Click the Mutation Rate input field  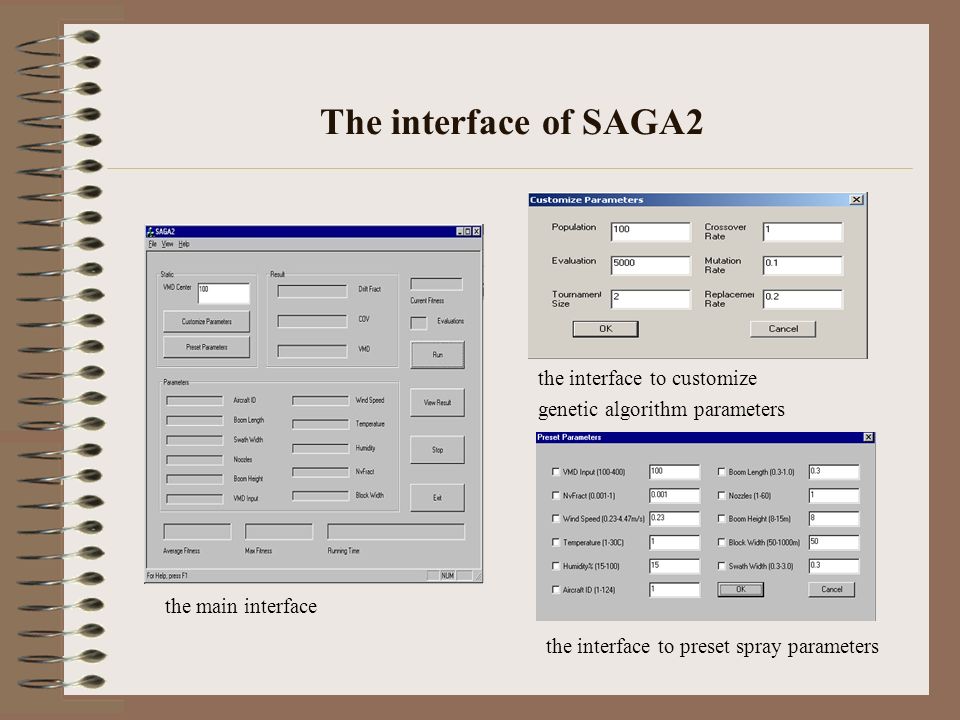tap(803, 265)
